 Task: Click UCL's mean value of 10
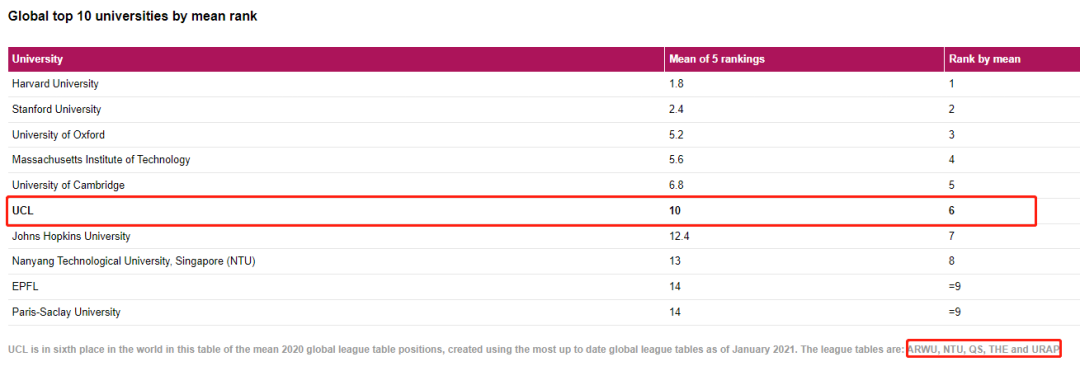point(674,211)
